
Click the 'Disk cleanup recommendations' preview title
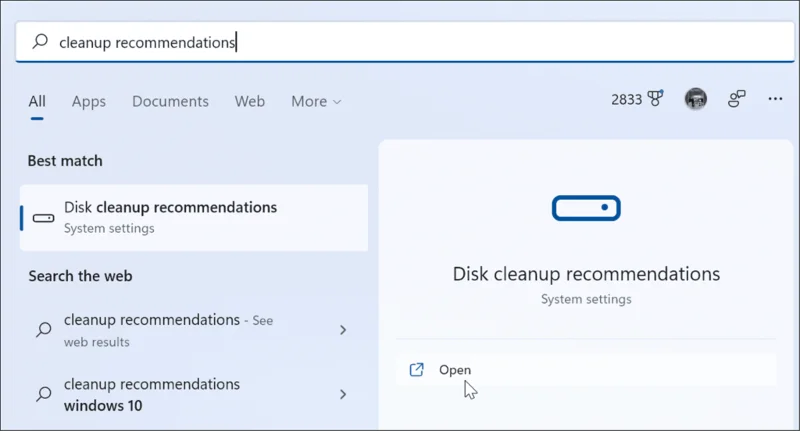click(586, 274)
